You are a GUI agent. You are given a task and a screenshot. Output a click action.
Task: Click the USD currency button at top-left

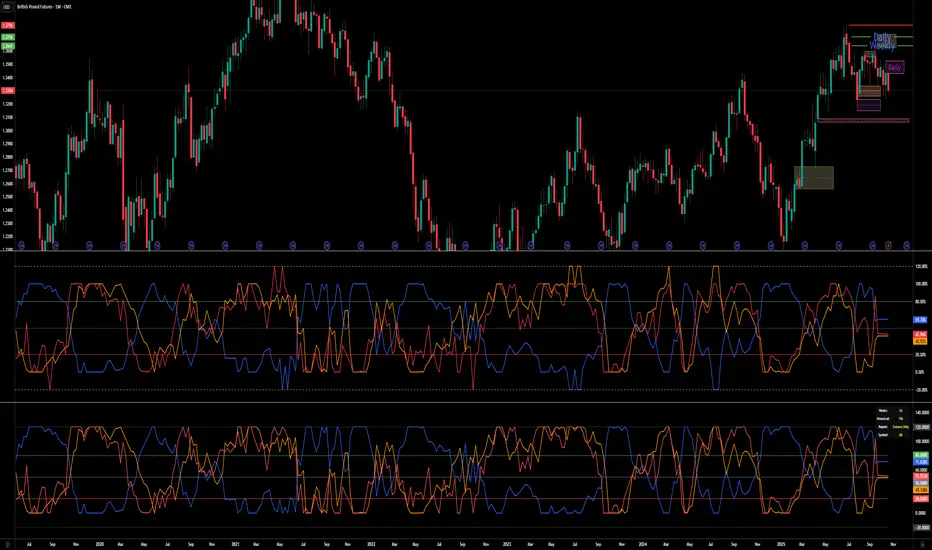[x=7, y=7]
